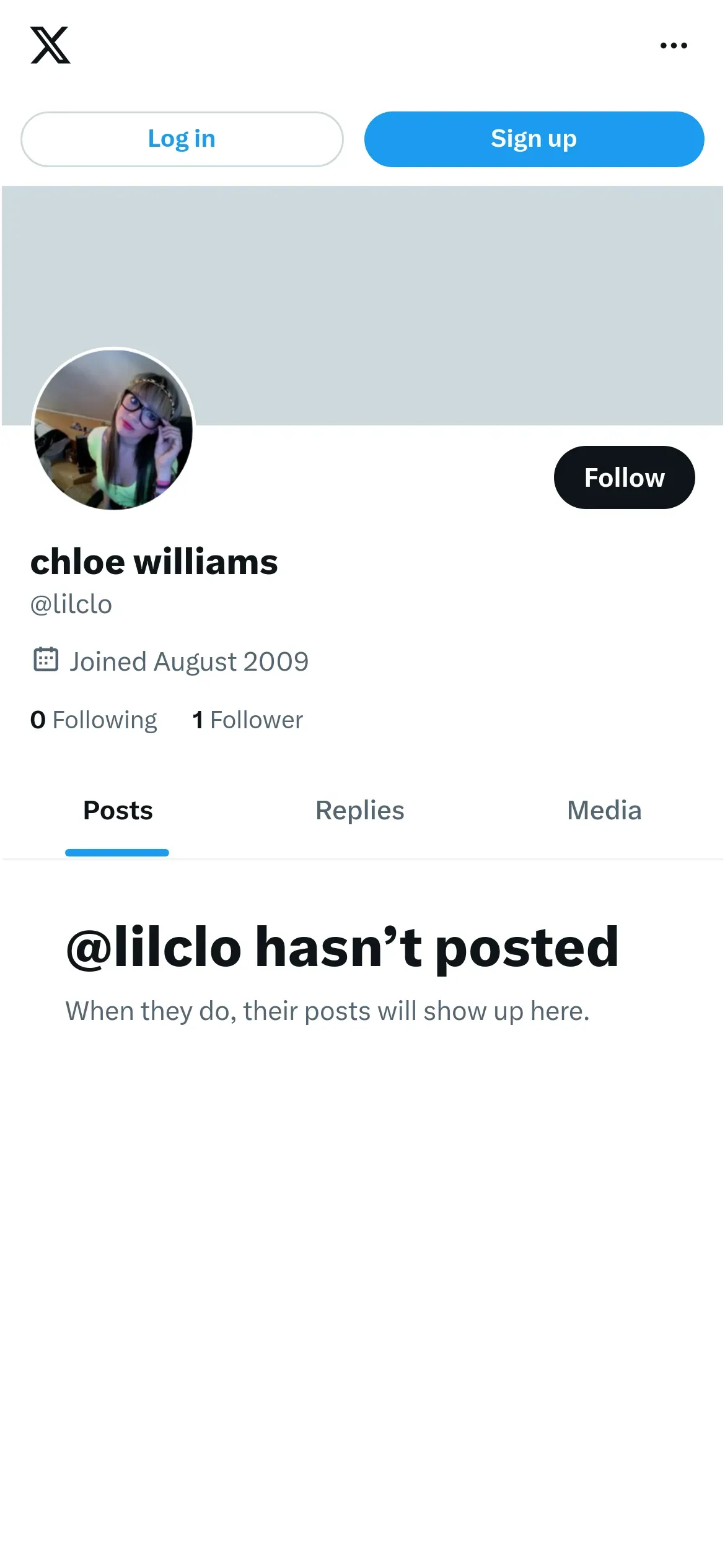Click the calendar icon beside join date
The height and width of the screenshot is (1568, 725).
coord(45,660)
